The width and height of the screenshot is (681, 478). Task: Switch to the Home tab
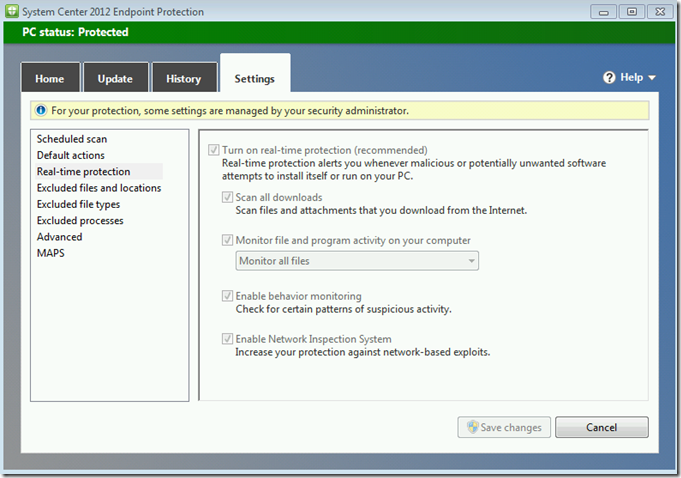point(50,79)
